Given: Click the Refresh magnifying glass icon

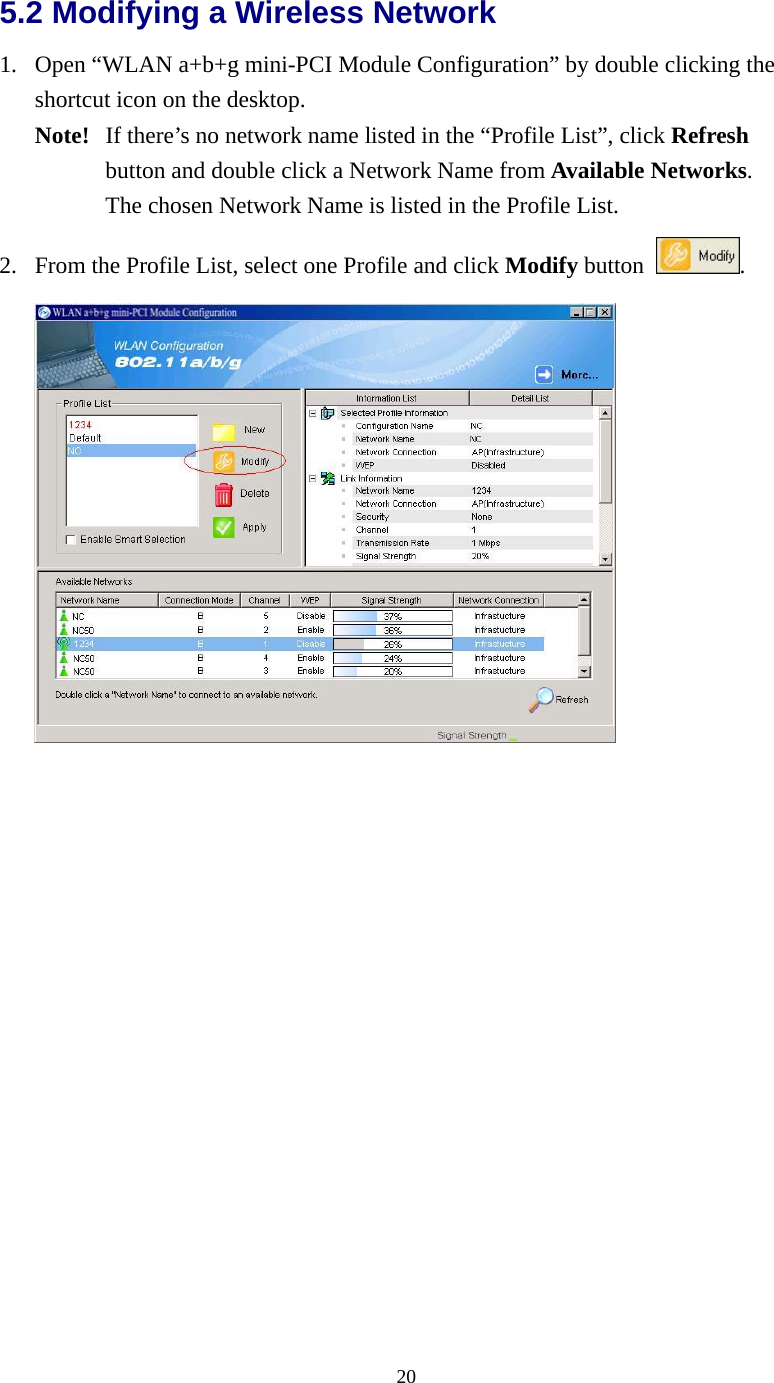Looking at the screenshot, I should pyautogui.click(x=542, y=699).
